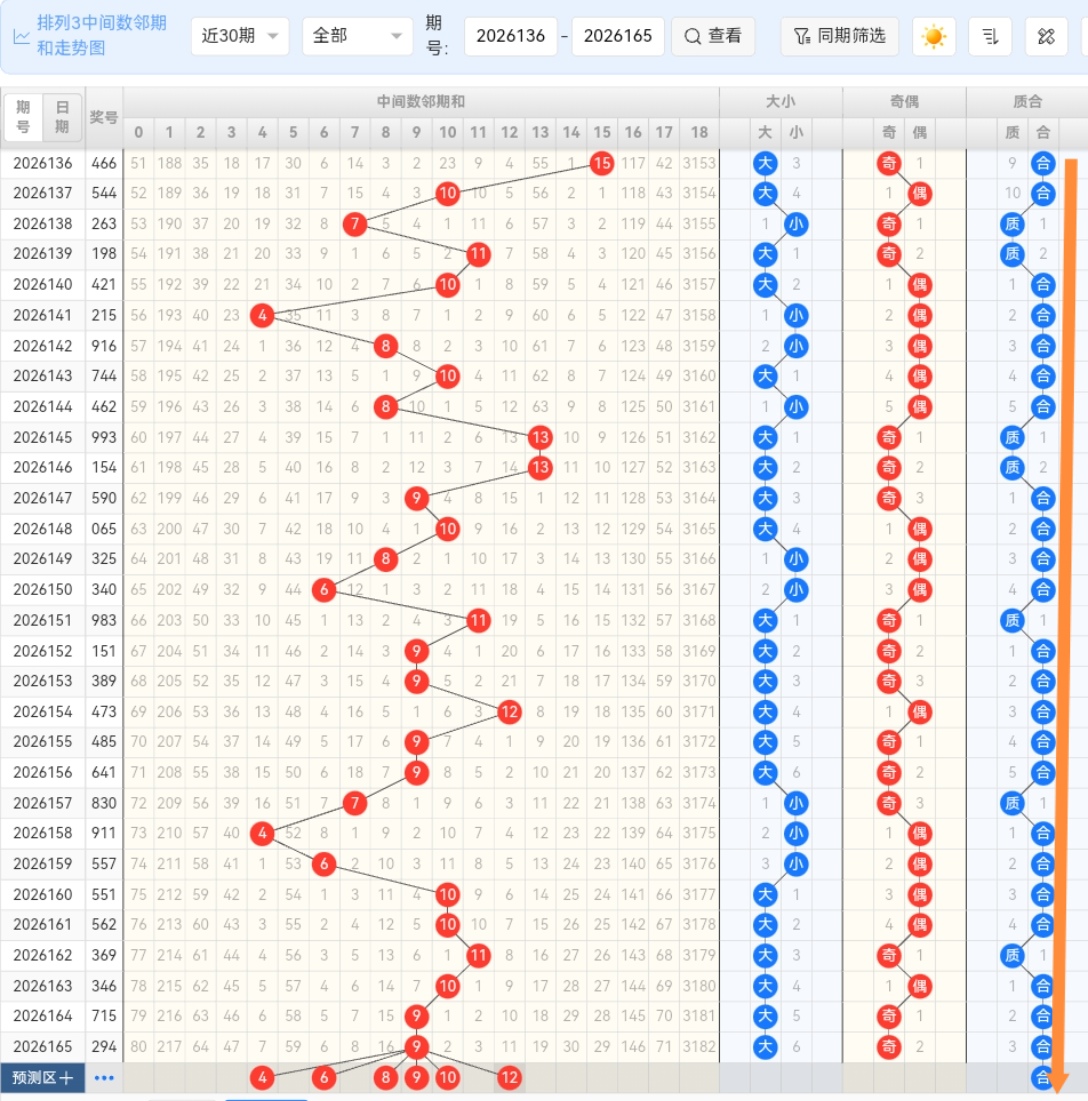Click the 预测区 add button
The image size is (1088, 1101).
(42, 1078)
